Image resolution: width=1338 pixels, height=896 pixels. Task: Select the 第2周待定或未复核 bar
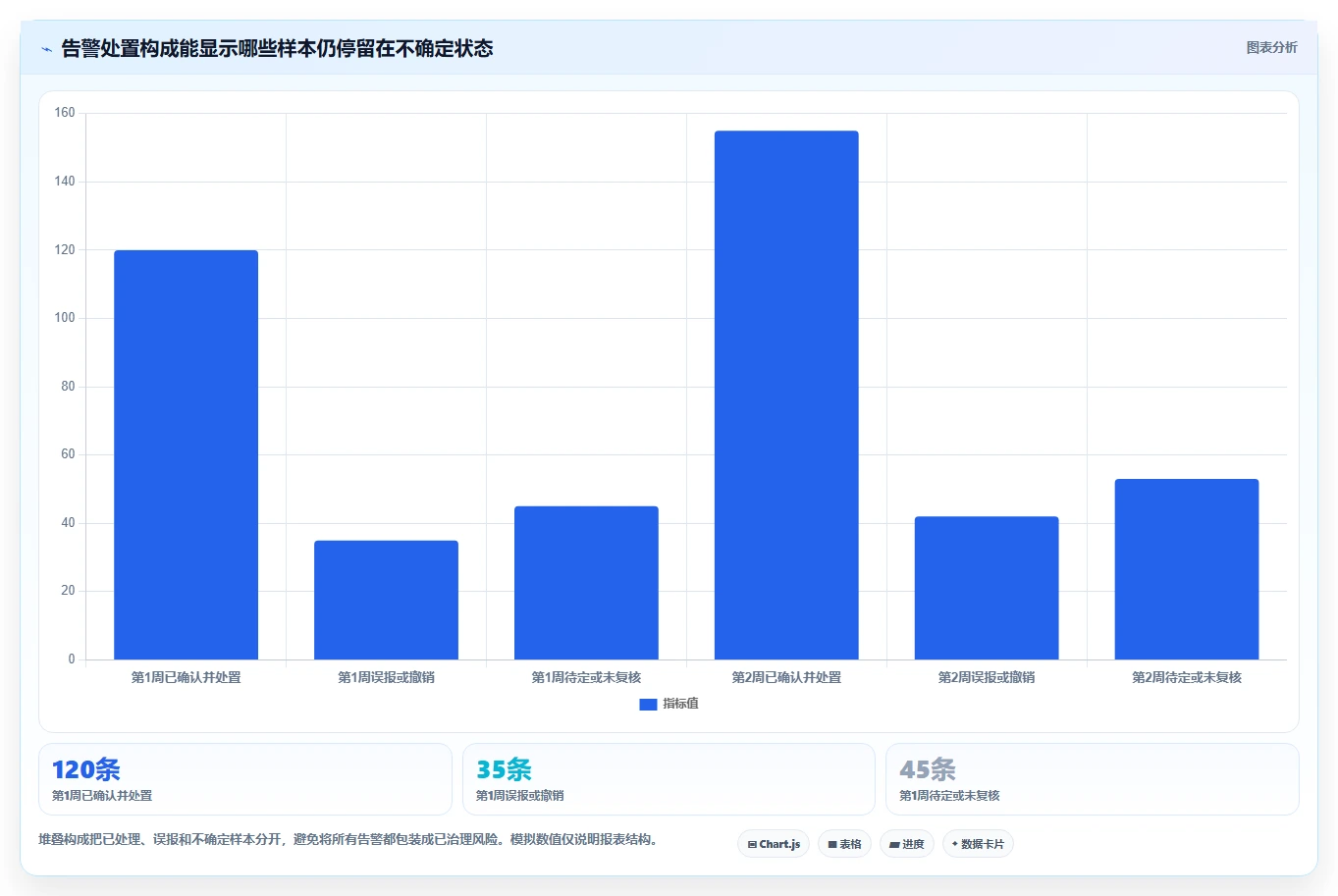tap(1187, 569)
